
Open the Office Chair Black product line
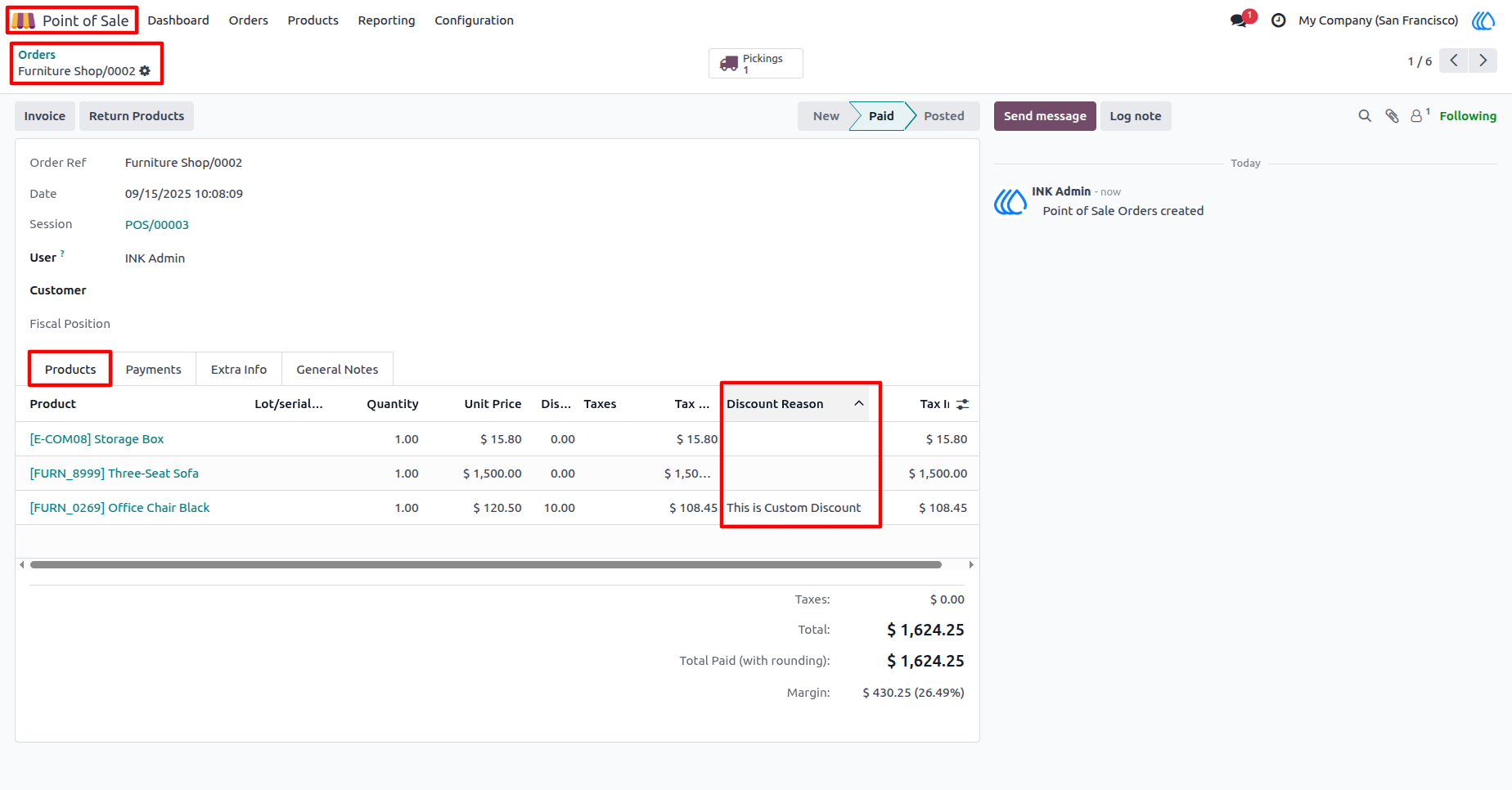[119, 508]
